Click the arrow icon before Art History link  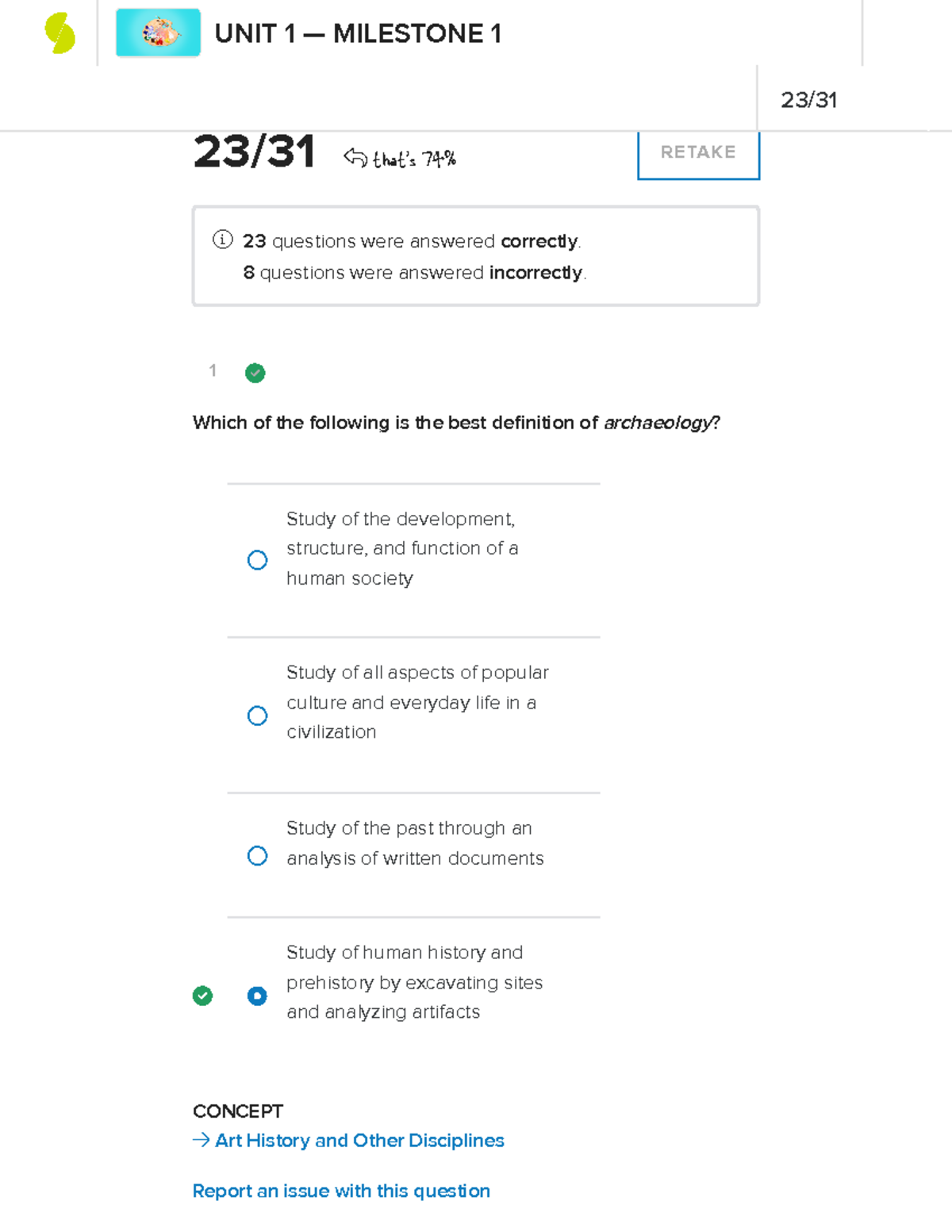point(201,1140)
